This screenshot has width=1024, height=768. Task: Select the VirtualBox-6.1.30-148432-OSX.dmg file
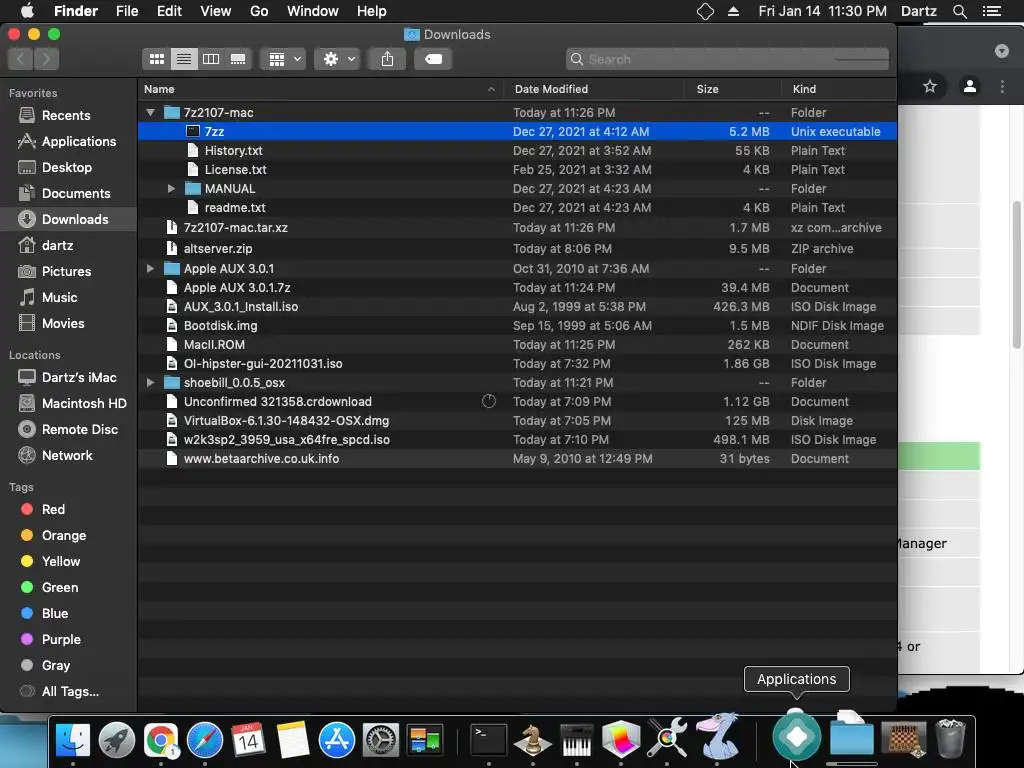pos(517,421)
